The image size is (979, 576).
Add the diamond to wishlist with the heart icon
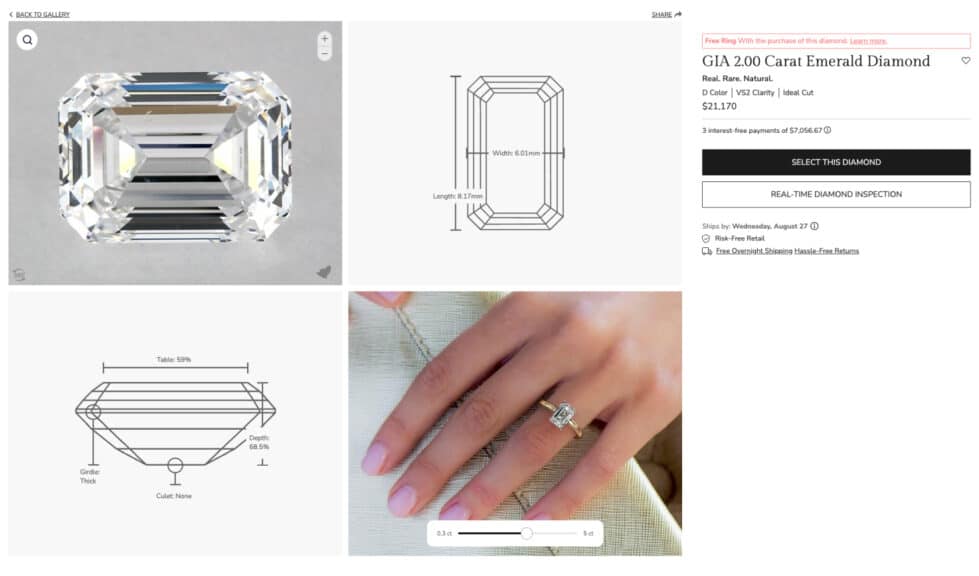point(965,61)
